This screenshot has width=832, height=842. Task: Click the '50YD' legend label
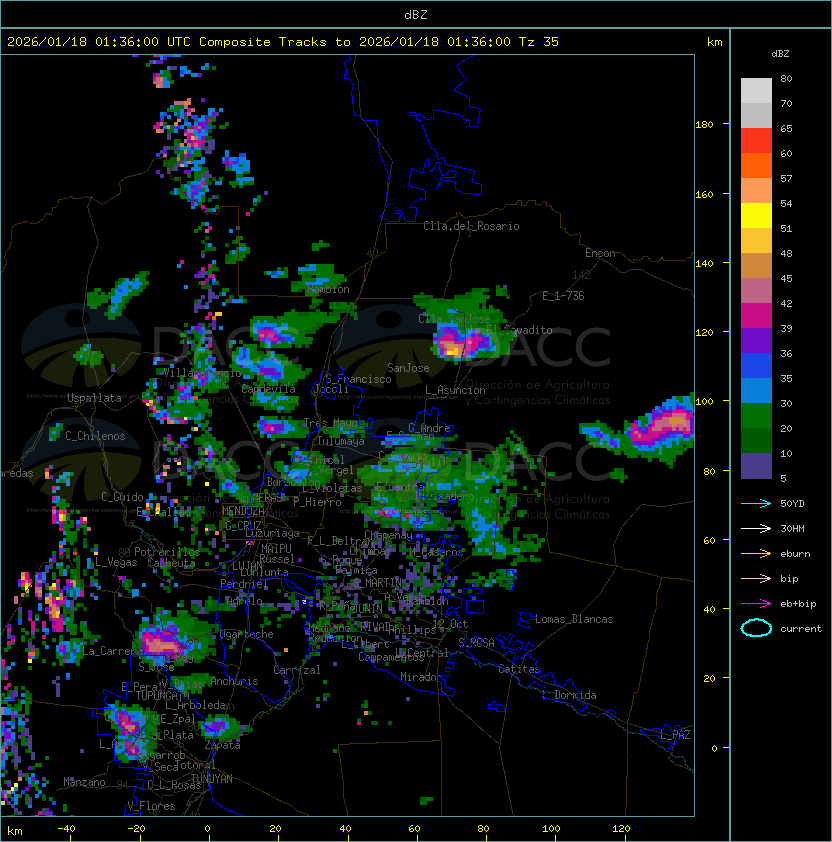[x=792, y=504]
